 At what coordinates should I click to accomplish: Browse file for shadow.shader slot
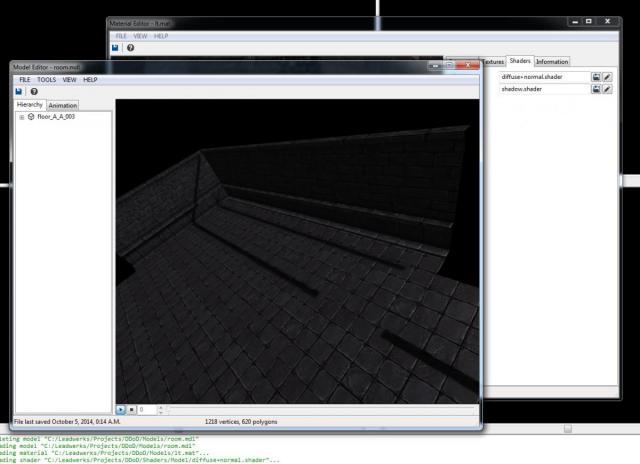pos(596,89)
